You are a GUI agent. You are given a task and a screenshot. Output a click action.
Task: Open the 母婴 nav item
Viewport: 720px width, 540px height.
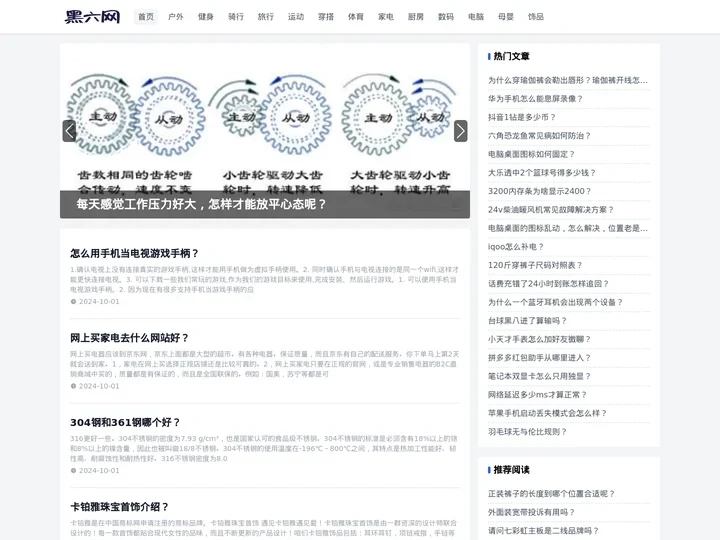[x=506, y=17]
